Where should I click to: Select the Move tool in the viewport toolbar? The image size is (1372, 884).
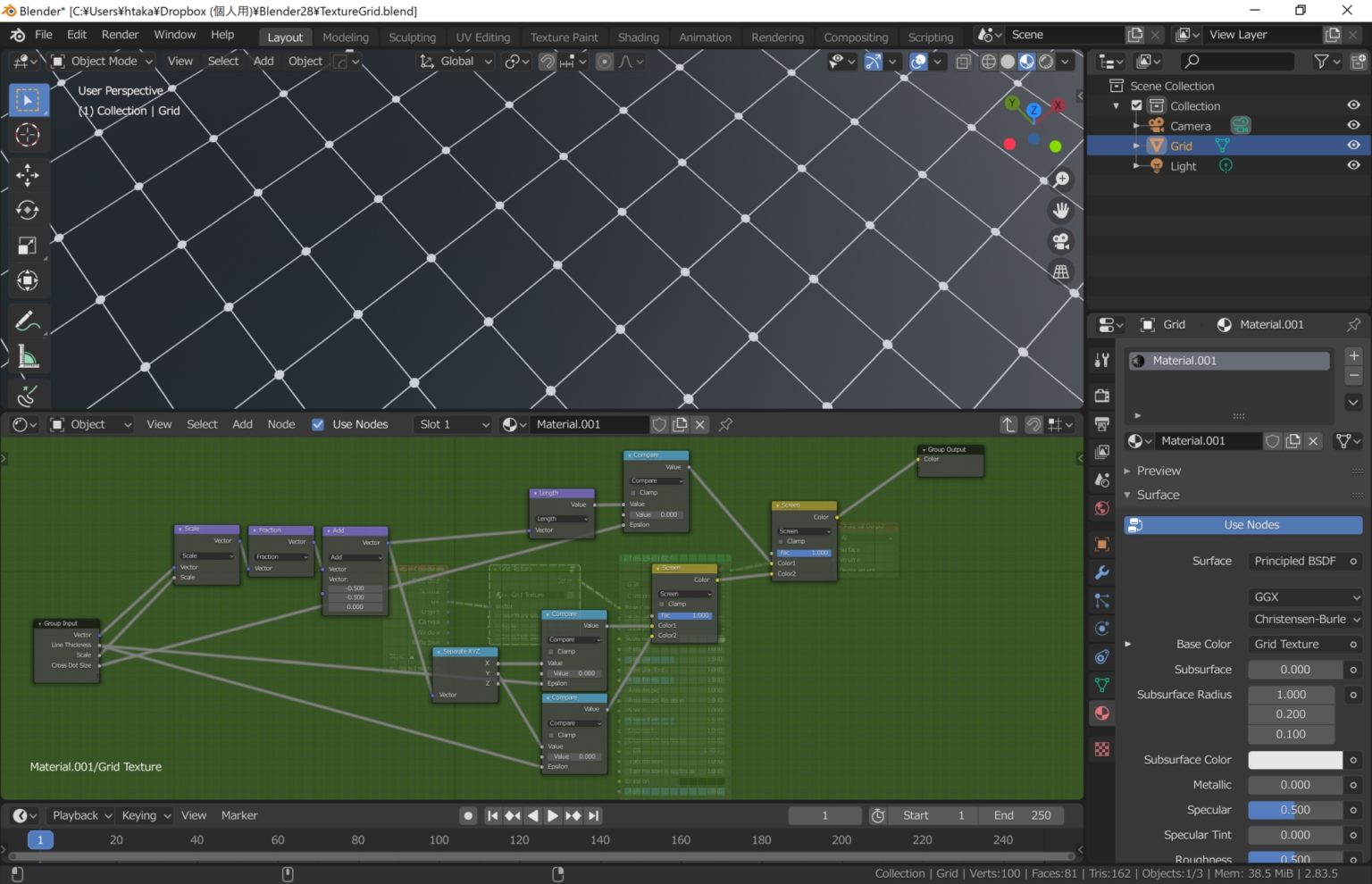[28, 174]
